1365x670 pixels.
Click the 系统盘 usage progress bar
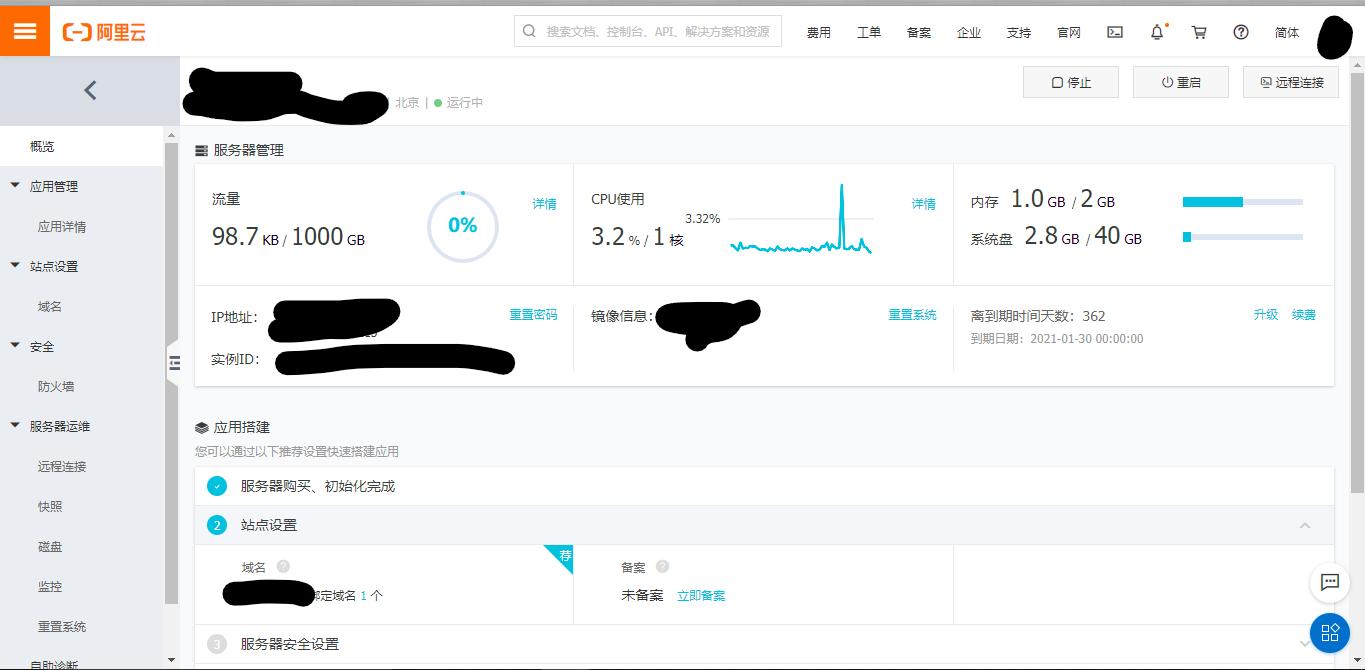coord(1243,237)
